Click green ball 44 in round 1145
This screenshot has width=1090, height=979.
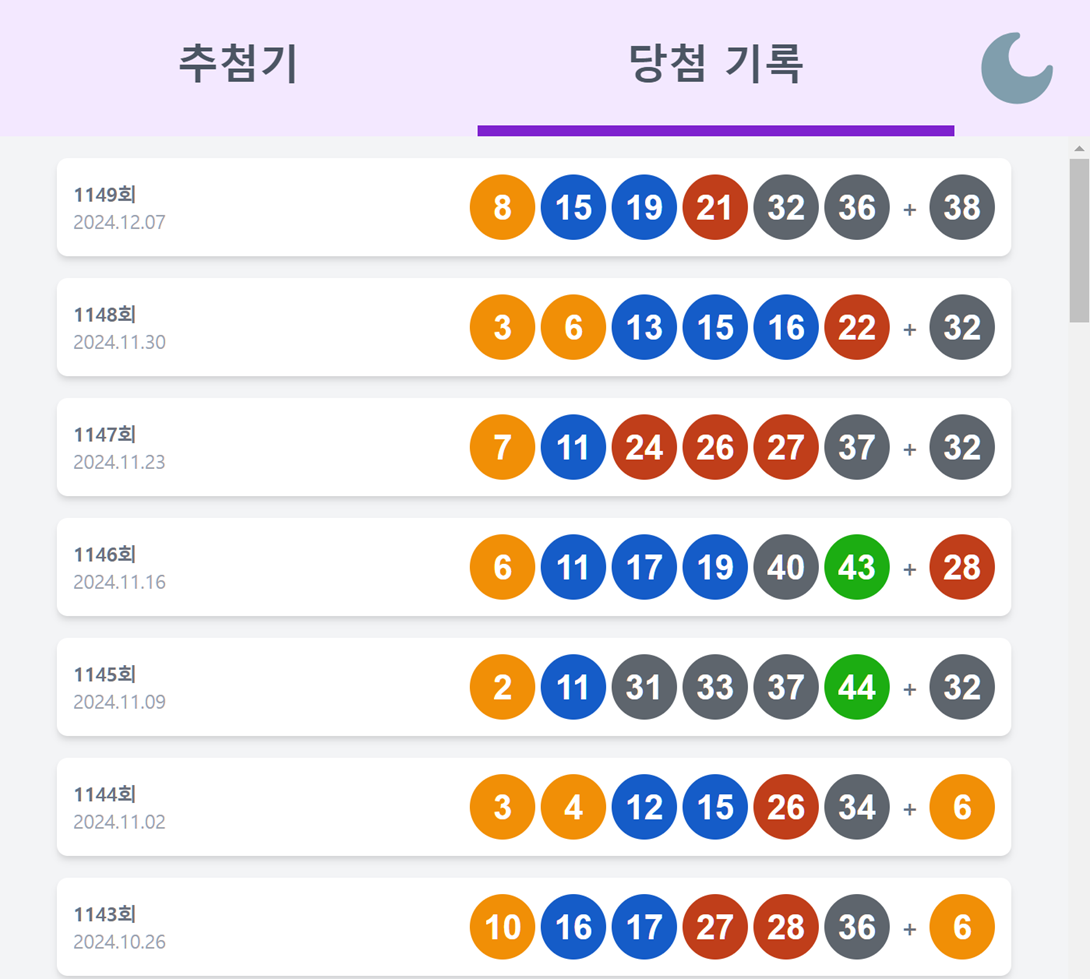856,687
